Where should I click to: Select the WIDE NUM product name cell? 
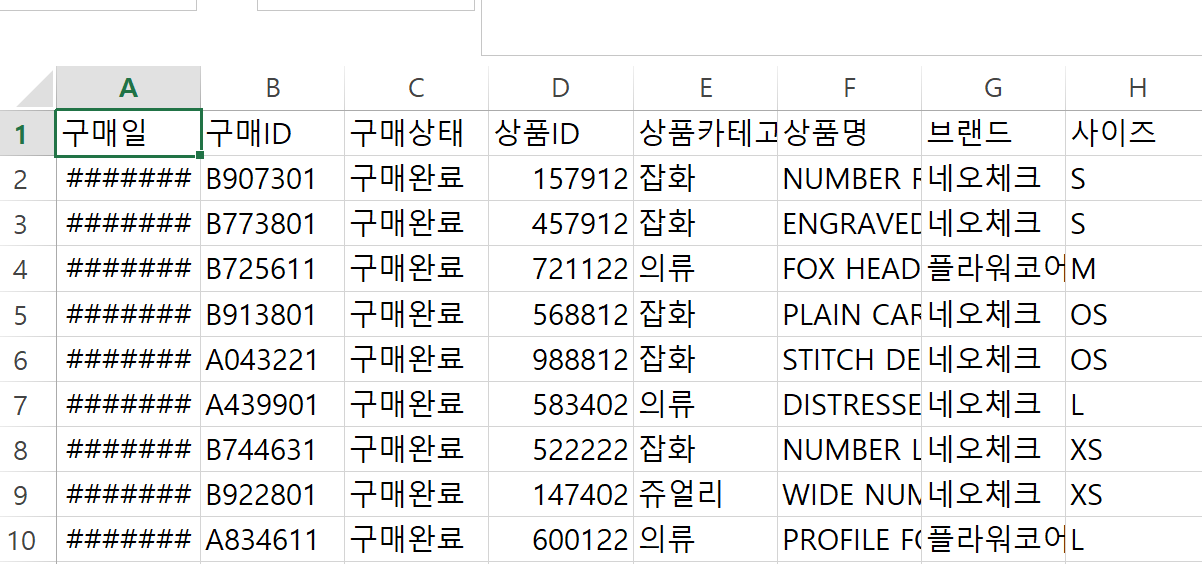point(850,494)
